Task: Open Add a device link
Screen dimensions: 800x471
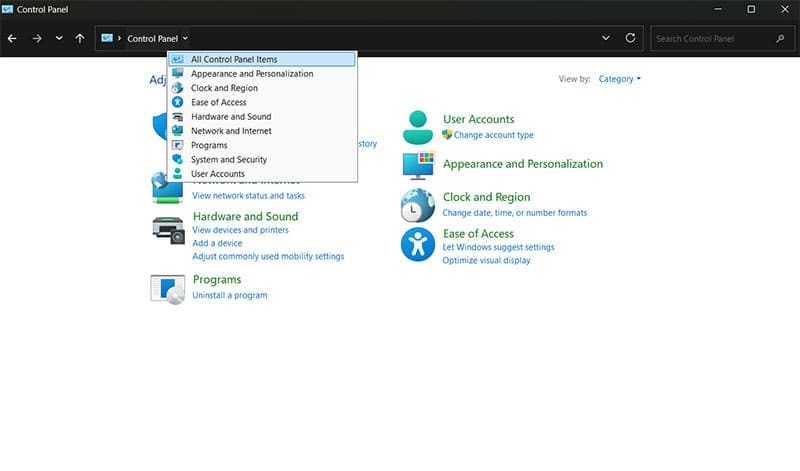Action: pos(217,243)
